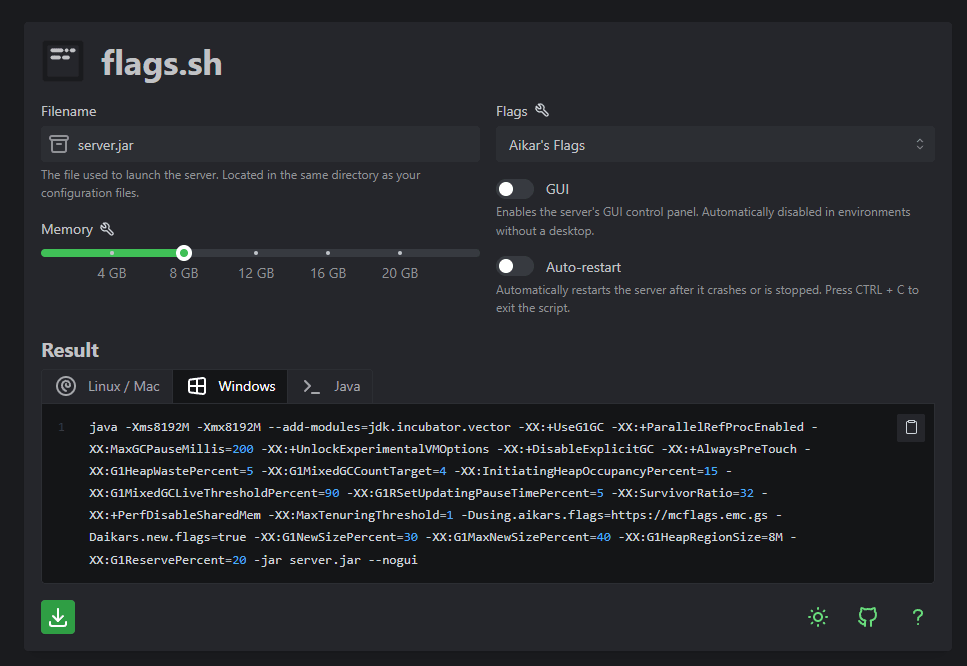Enable the GUI toggle switch

(516, 189)
